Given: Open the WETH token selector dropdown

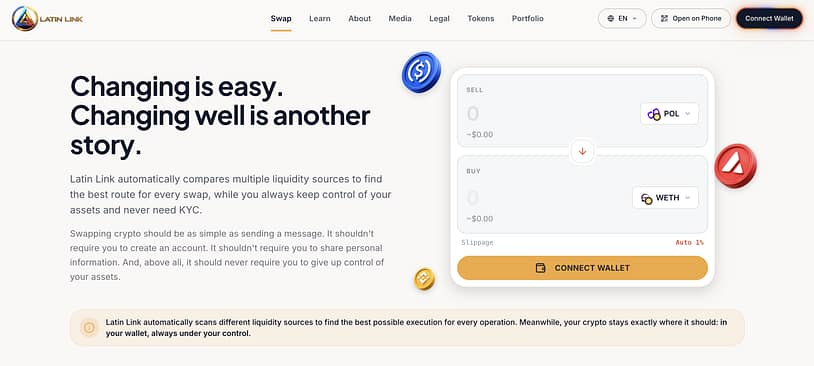Looking at the screenshot, I should 665,198.
